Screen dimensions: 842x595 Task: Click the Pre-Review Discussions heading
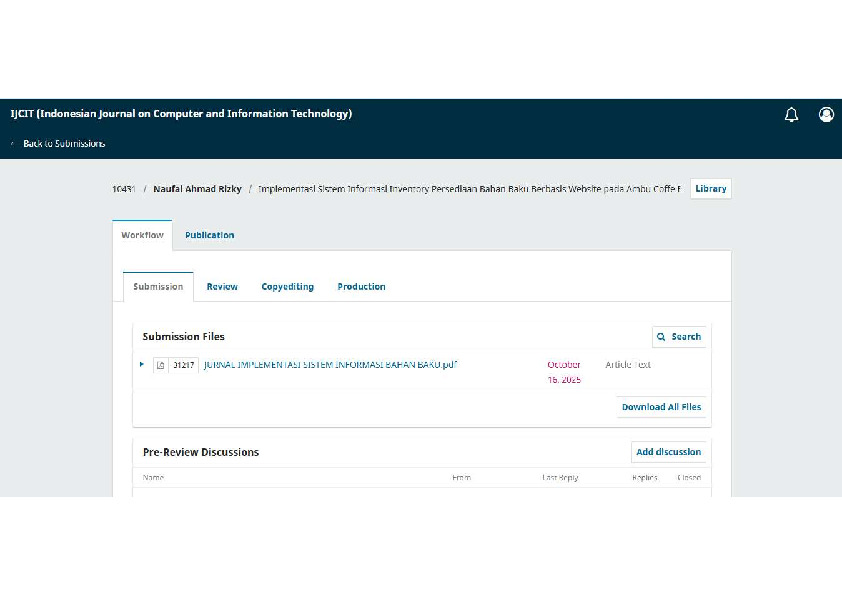pos(201,452)
